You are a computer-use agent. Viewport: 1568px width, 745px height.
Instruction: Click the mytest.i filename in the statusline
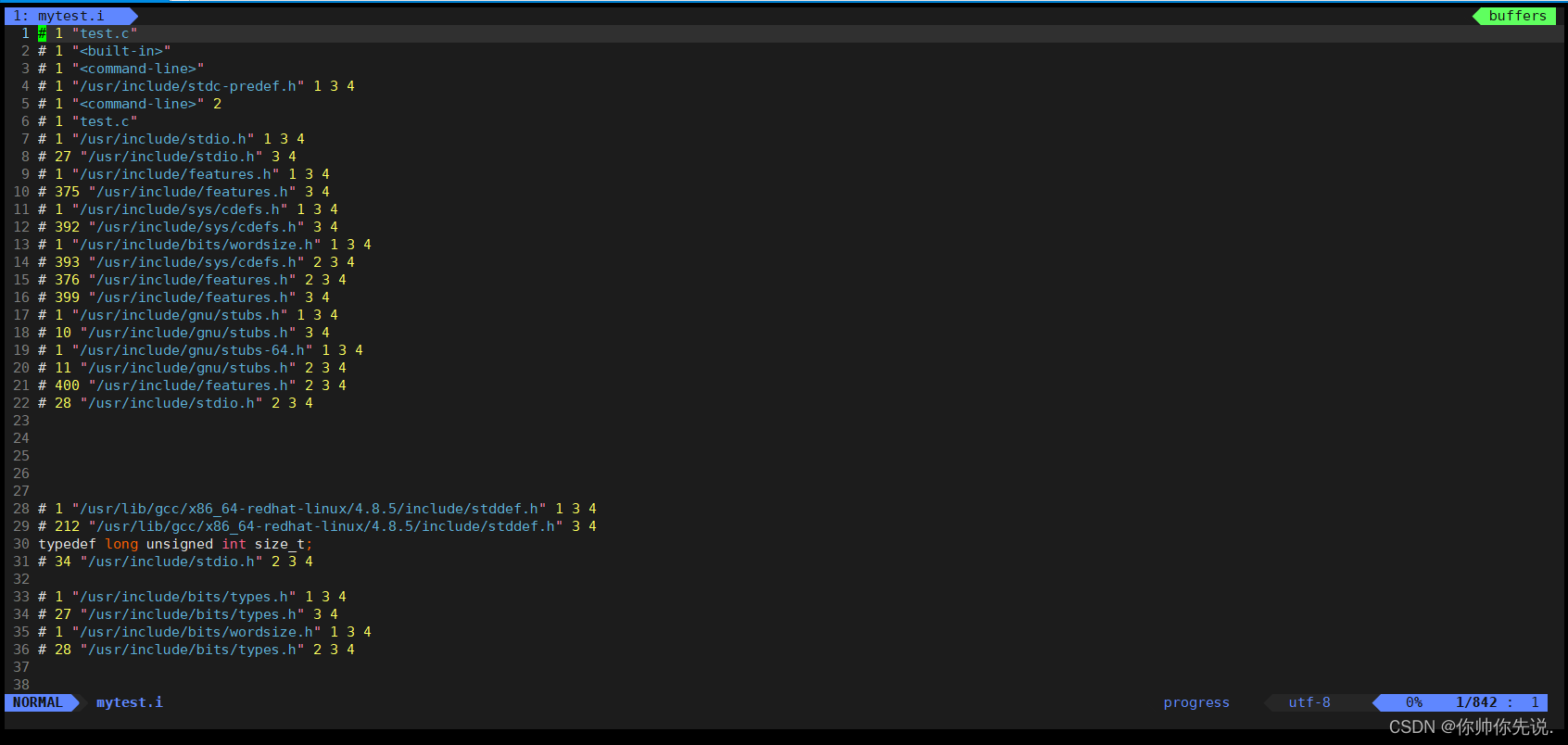[x=130, y=702]
